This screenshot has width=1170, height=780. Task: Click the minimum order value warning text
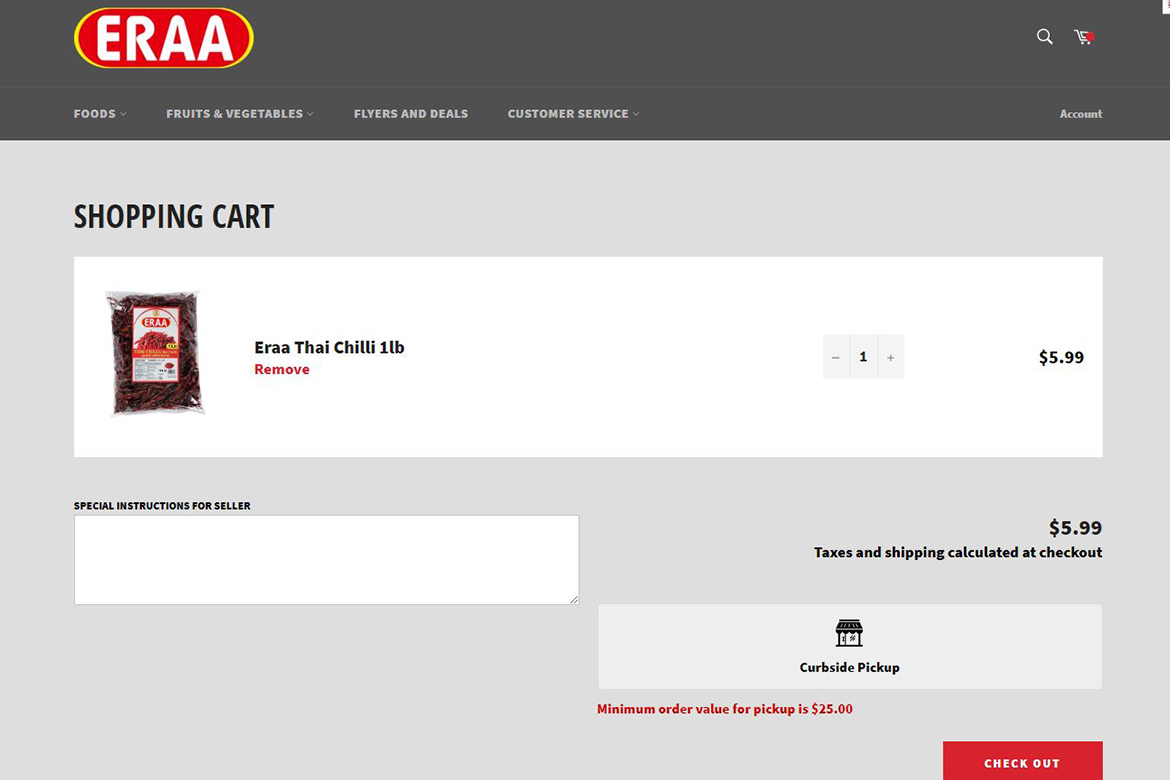(725, 709)
